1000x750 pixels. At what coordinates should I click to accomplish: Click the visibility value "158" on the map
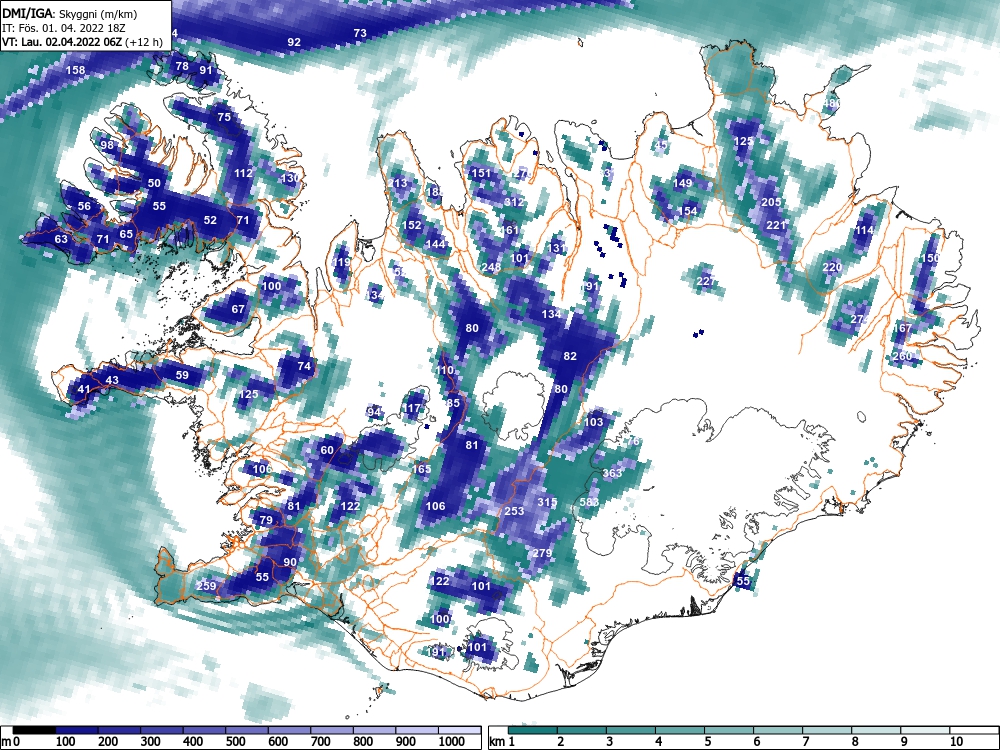pyautogui.click(x=75, y=70)
